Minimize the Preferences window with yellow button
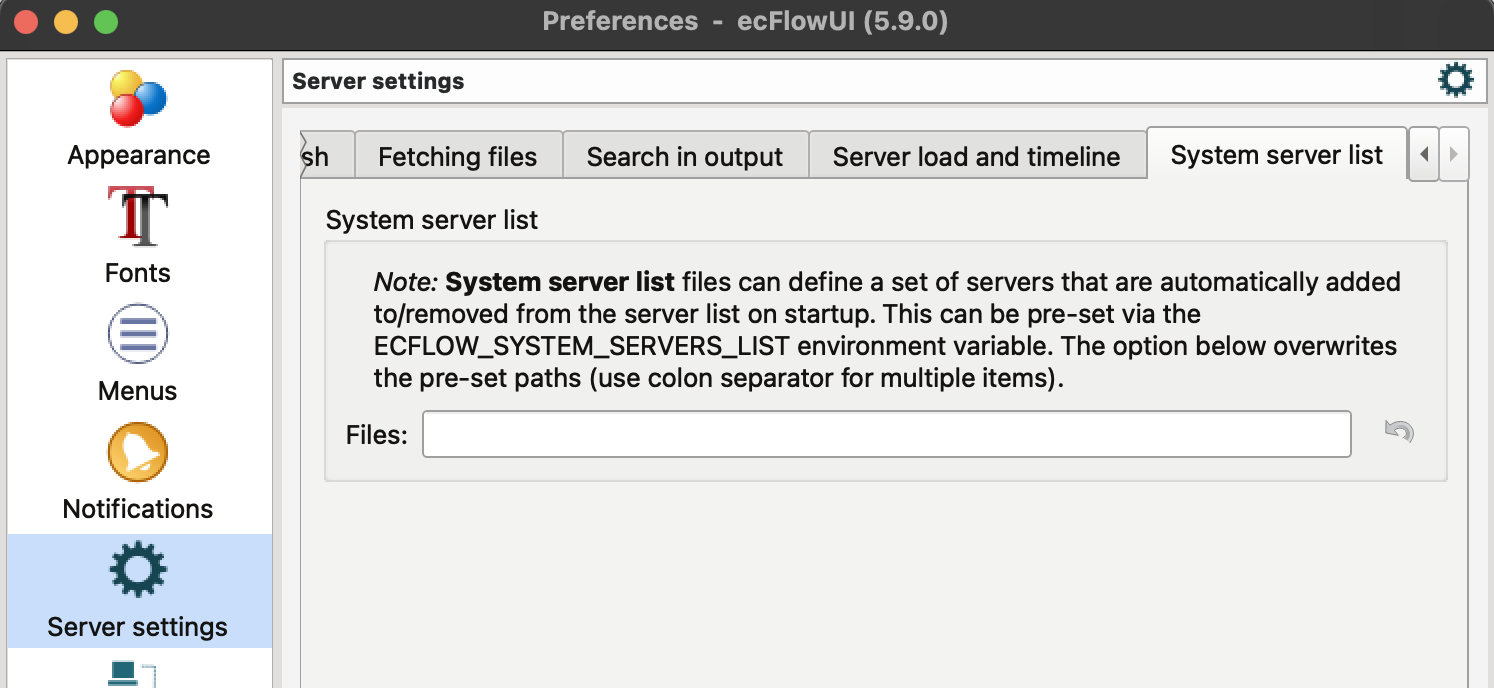Screen dimensions: 1494x688 click(66, 21)
